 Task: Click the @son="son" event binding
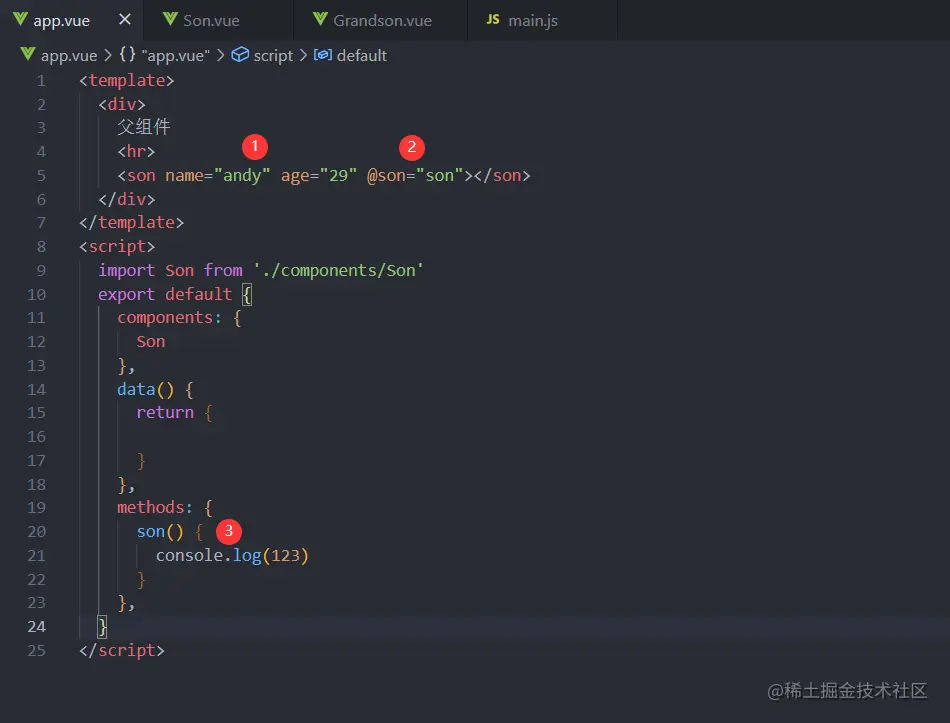tap(415, 176)
